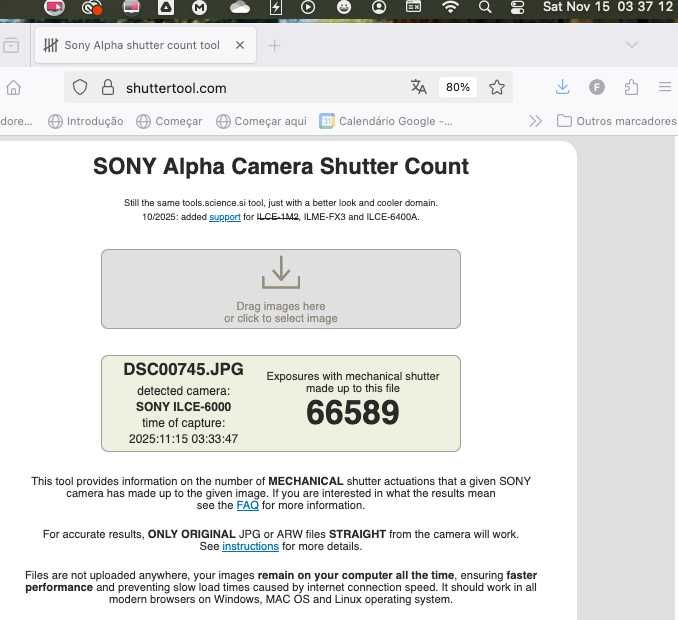This screenshot has height=620, width=678.
Task: Open the Outros marcadores folder
Action: click(x=617, y=121)
